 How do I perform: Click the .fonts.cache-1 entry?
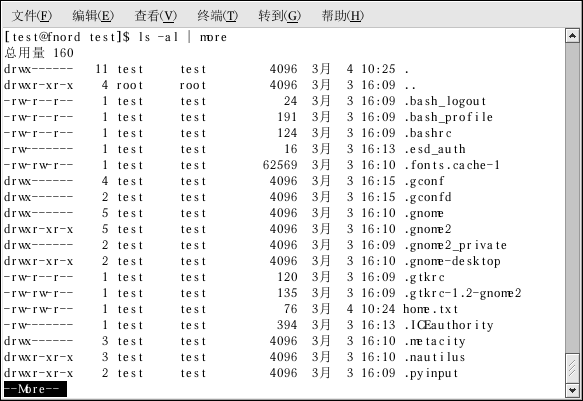click(452, 165)
